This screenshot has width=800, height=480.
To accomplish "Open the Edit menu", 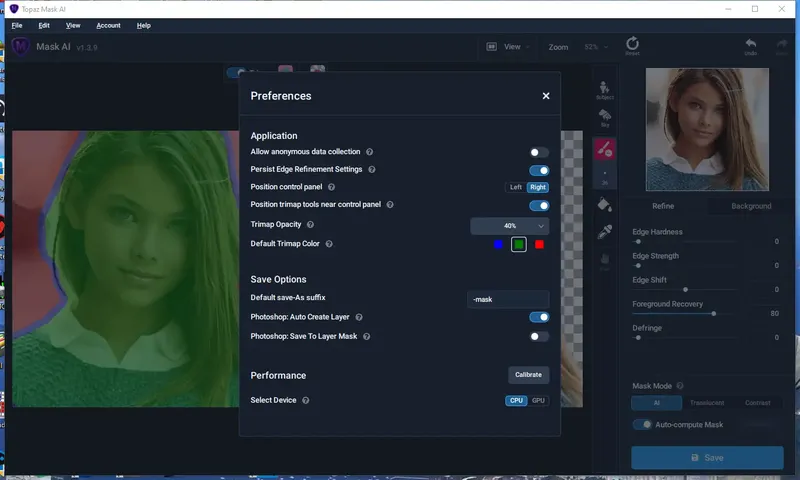I will coord(44,26).
